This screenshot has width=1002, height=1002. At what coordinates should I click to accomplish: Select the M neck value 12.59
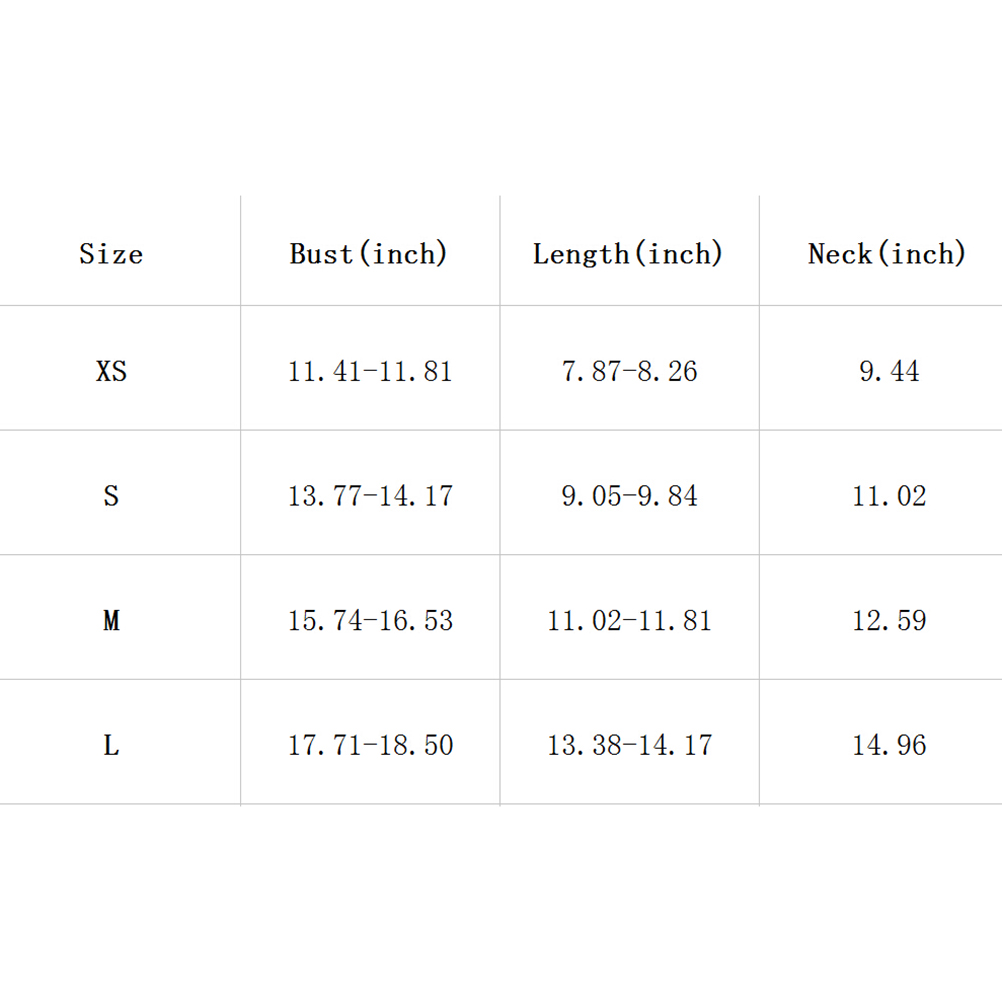(x=889, y=621)
